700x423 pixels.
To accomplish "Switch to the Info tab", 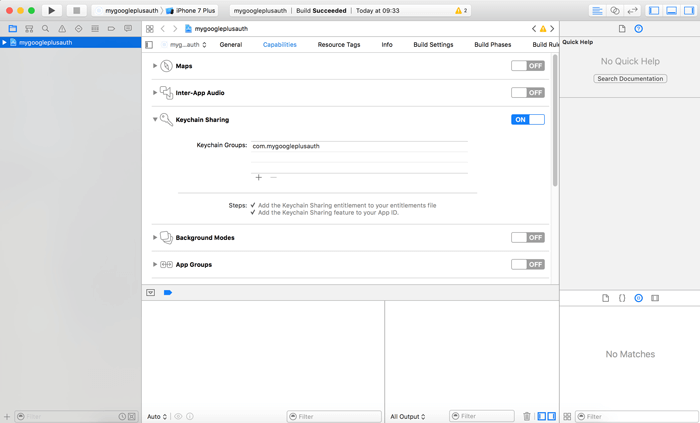I will click(x=387, y=45).
